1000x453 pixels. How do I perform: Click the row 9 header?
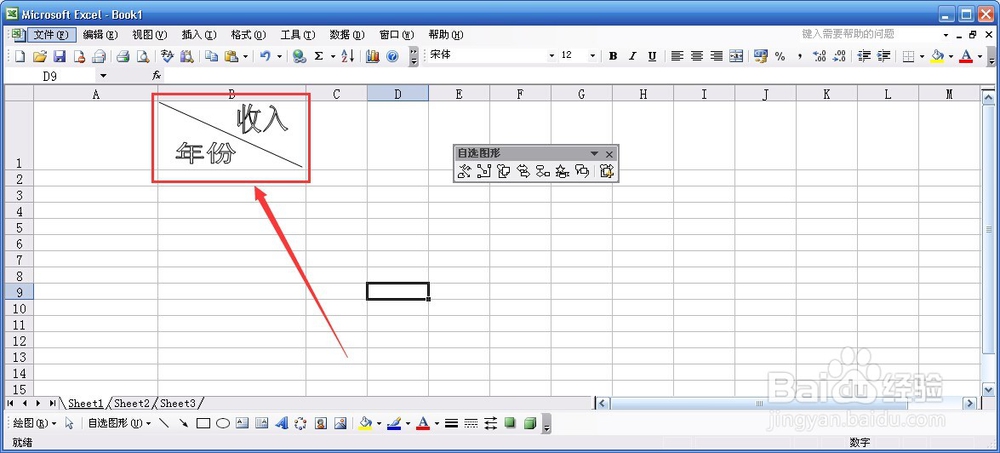[x=18, y=292]
